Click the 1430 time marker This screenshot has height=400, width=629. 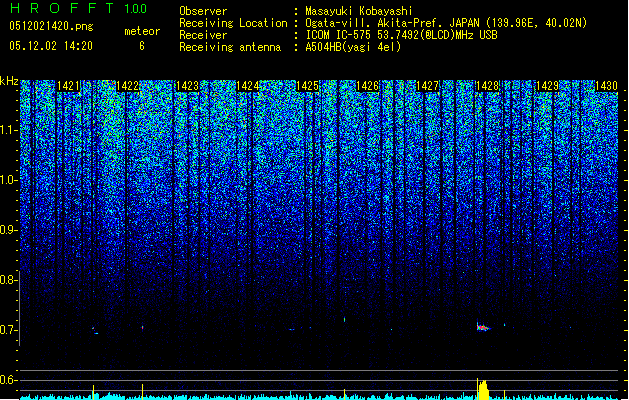click(607, 86)
